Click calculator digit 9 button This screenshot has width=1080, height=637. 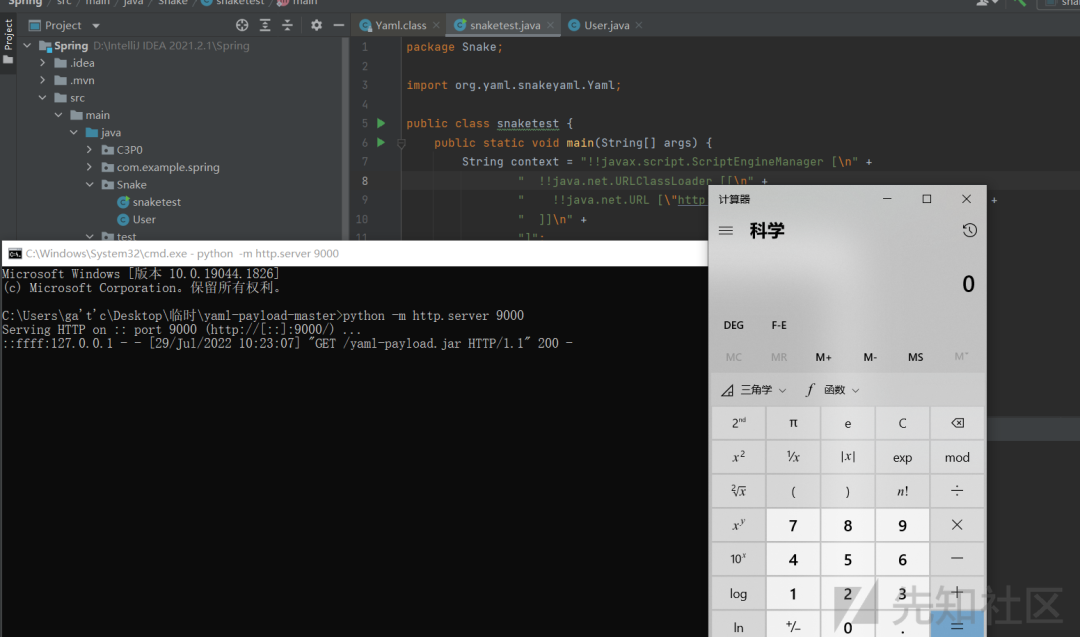(x=902, y=525)
